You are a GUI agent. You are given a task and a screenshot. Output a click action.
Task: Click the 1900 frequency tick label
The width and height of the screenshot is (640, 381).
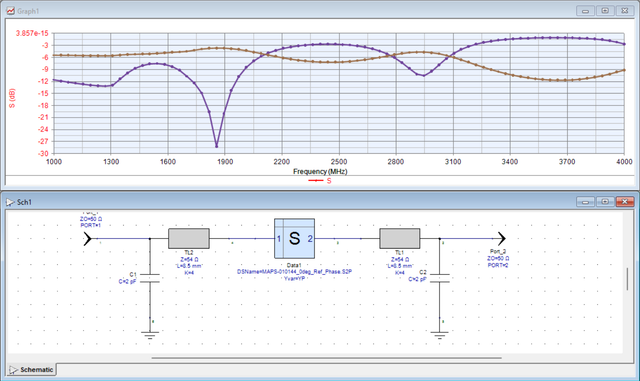224,162
